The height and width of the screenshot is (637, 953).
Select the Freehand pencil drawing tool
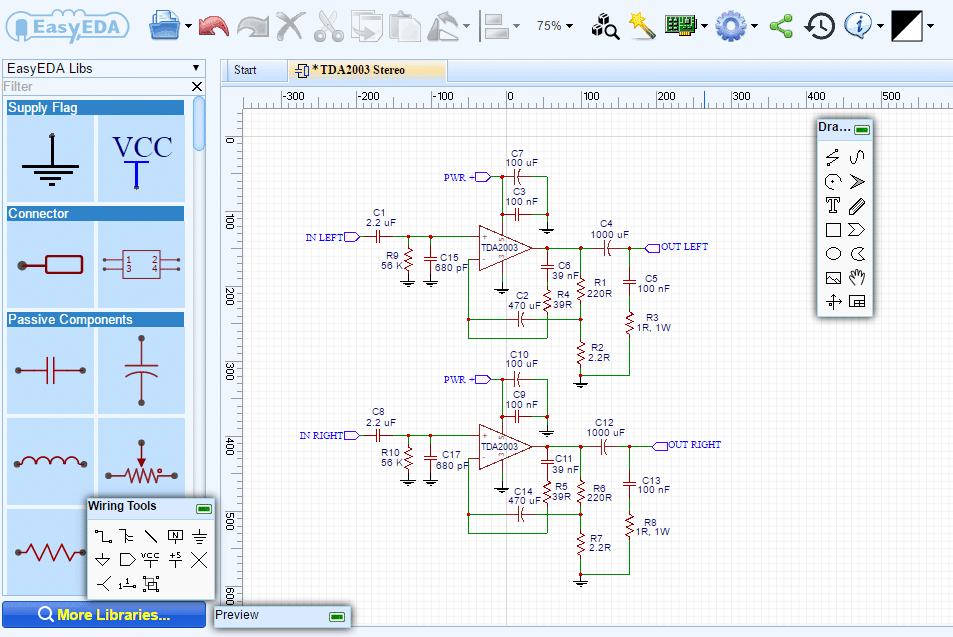coord(857,205)
